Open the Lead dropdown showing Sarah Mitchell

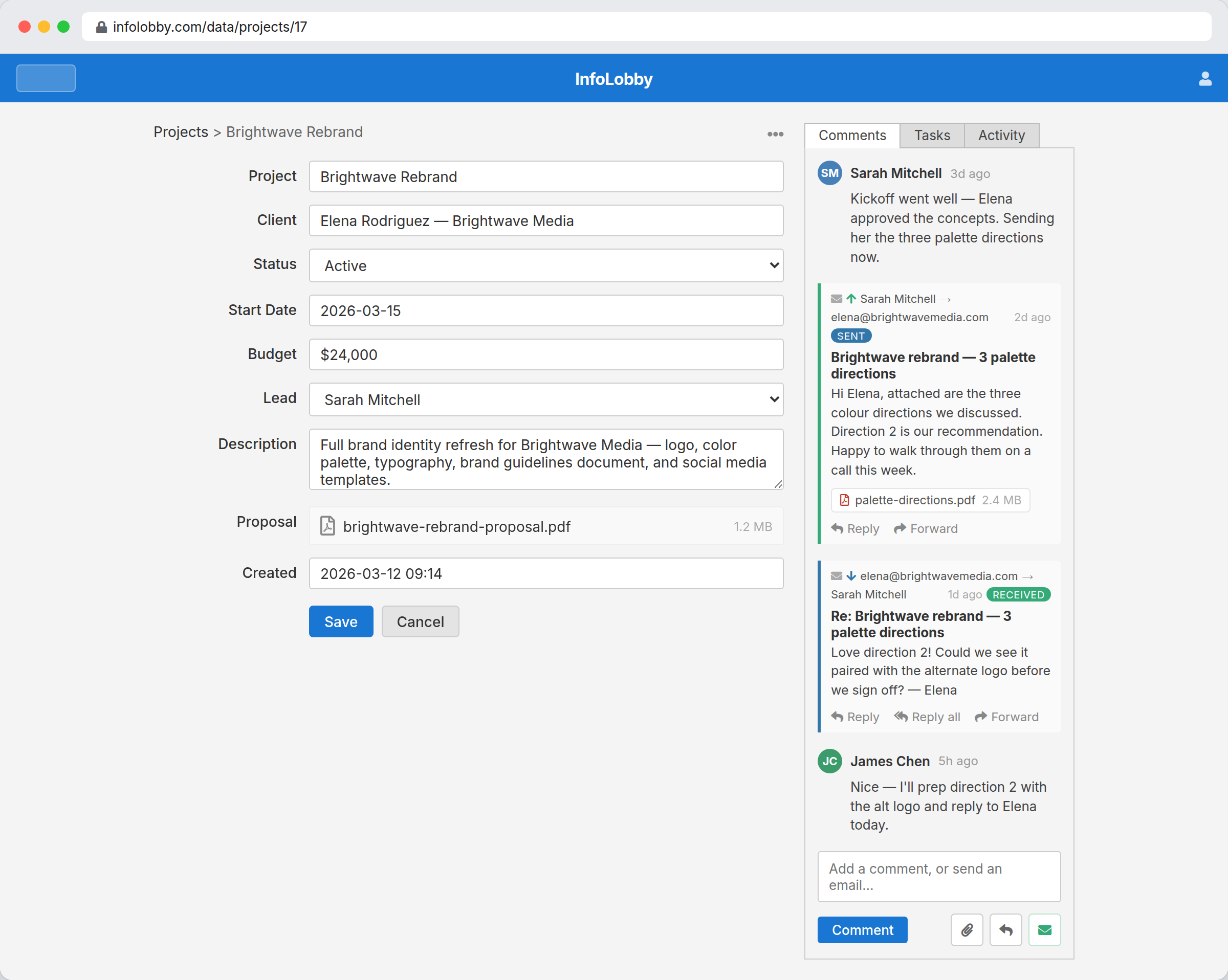point(545,399)
